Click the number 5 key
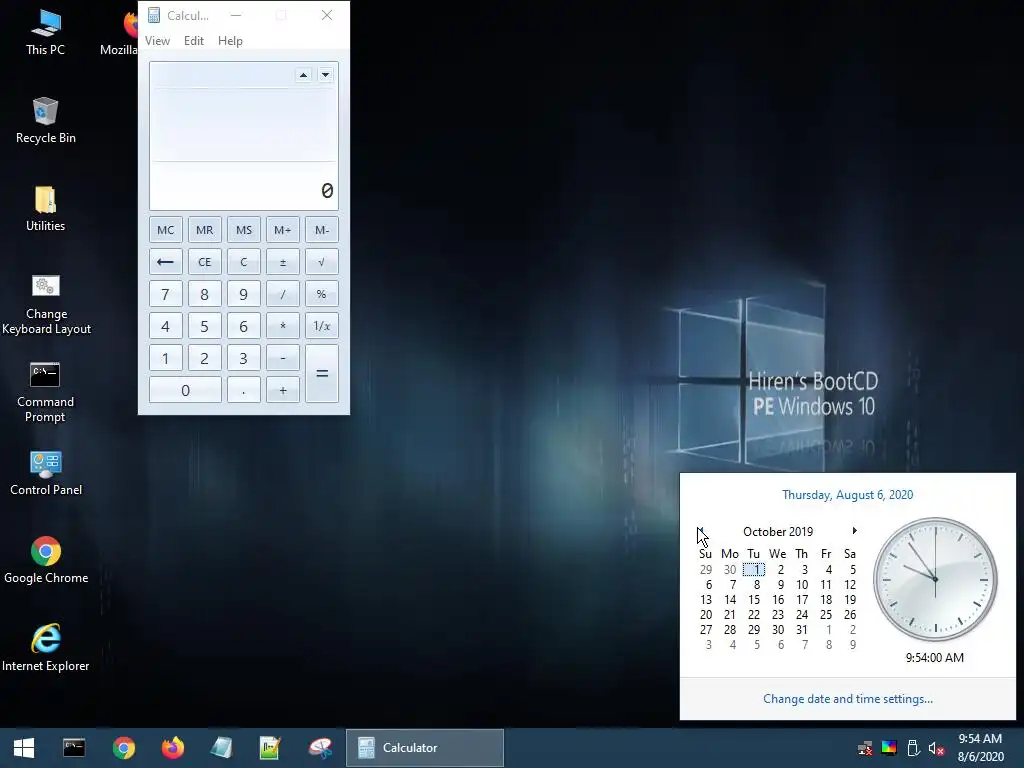This screenshot has height=768, width=1024. [x=204, y=326]
